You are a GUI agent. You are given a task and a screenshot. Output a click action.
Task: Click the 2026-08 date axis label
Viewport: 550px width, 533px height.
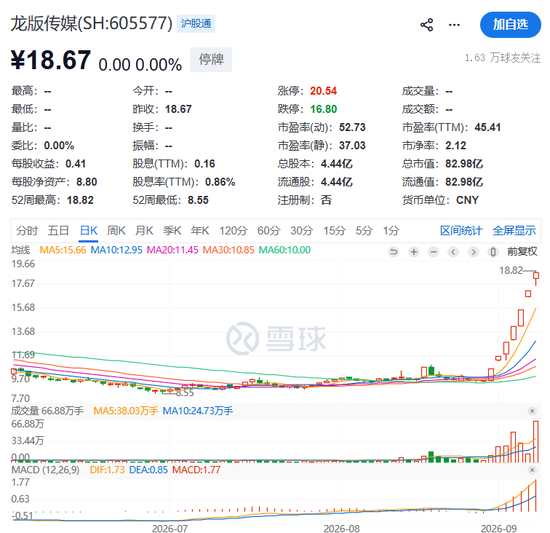pyautogui.click(x=341, y=528)
